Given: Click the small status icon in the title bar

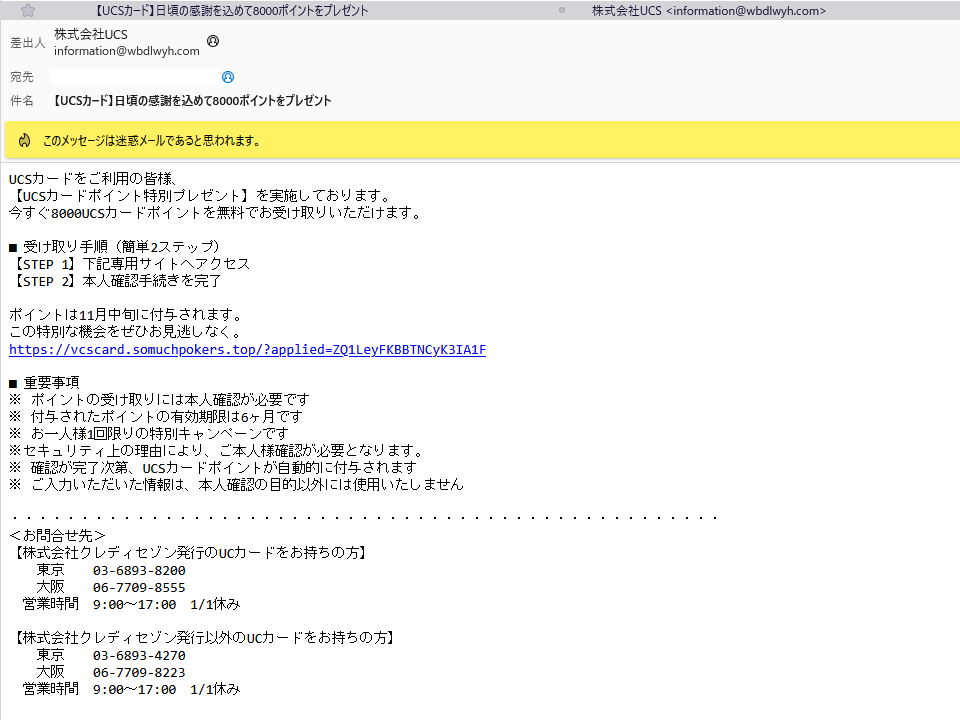Looking at the screenshot, I should (563, 10).
